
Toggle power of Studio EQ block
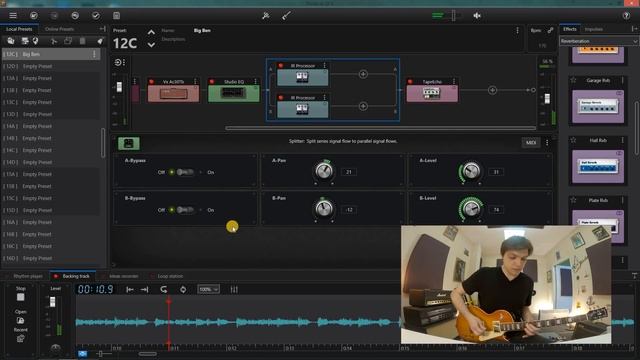click(212, 82)
